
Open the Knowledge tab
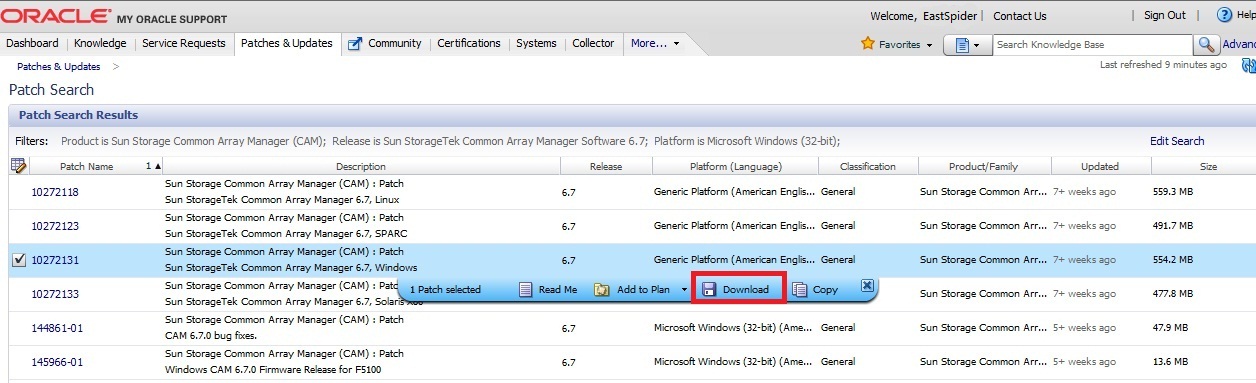pos(100,44)
